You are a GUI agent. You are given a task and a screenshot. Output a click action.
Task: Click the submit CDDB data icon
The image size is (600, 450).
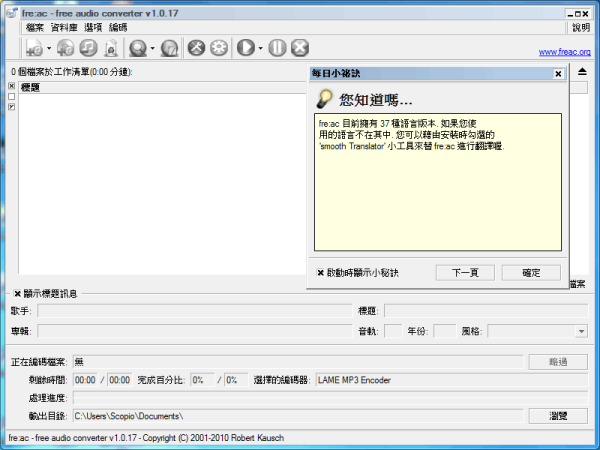[x=170, y=48]
